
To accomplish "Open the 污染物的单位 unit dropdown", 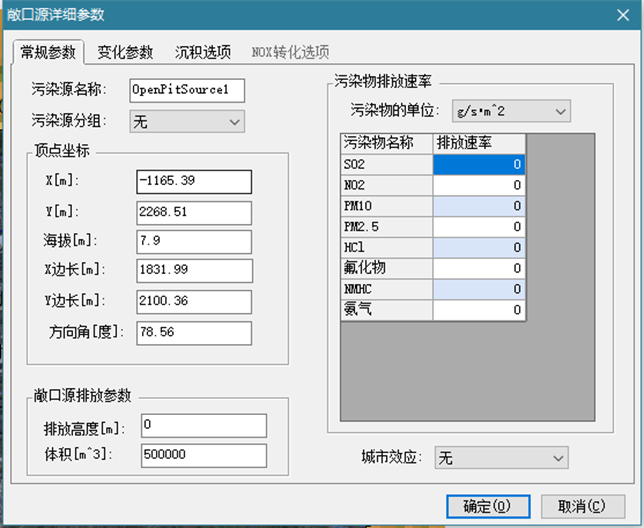I will pyautogui.click(x=510, y=110).
